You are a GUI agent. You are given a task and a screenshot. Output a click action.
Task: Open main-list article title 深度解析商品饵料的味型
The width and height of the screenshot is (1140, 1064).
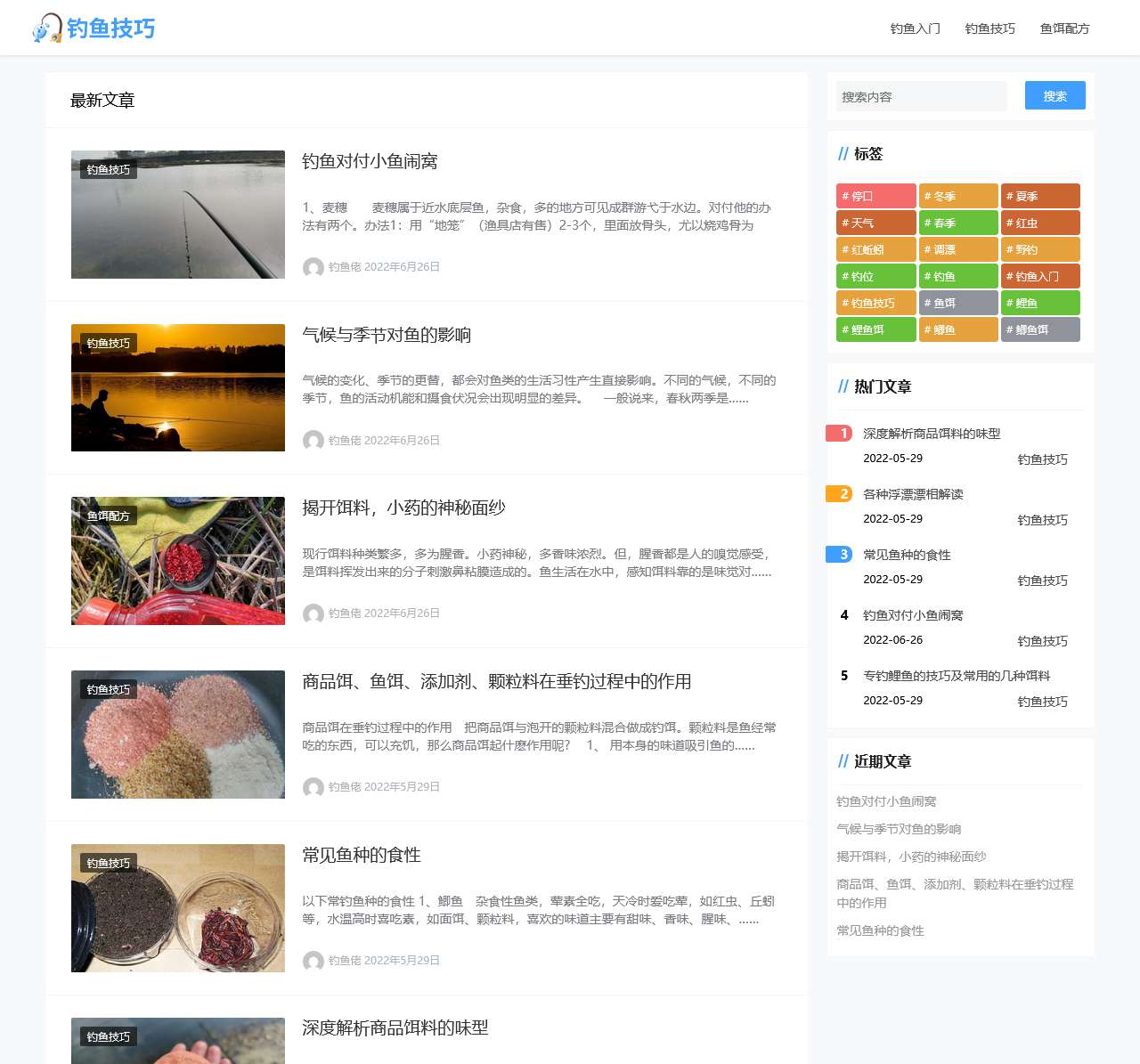[395, 1027]
